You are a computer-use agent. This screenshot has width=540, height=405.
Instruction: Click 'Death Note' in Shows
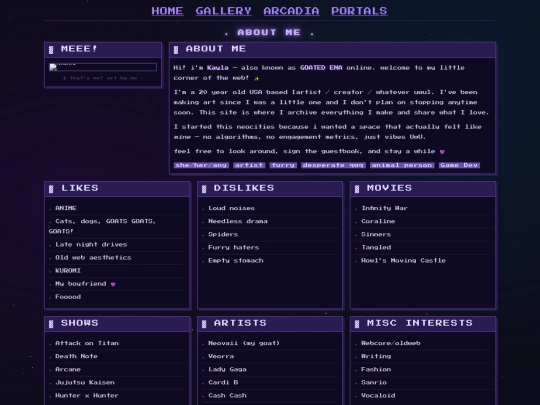(x=76, y=356)
